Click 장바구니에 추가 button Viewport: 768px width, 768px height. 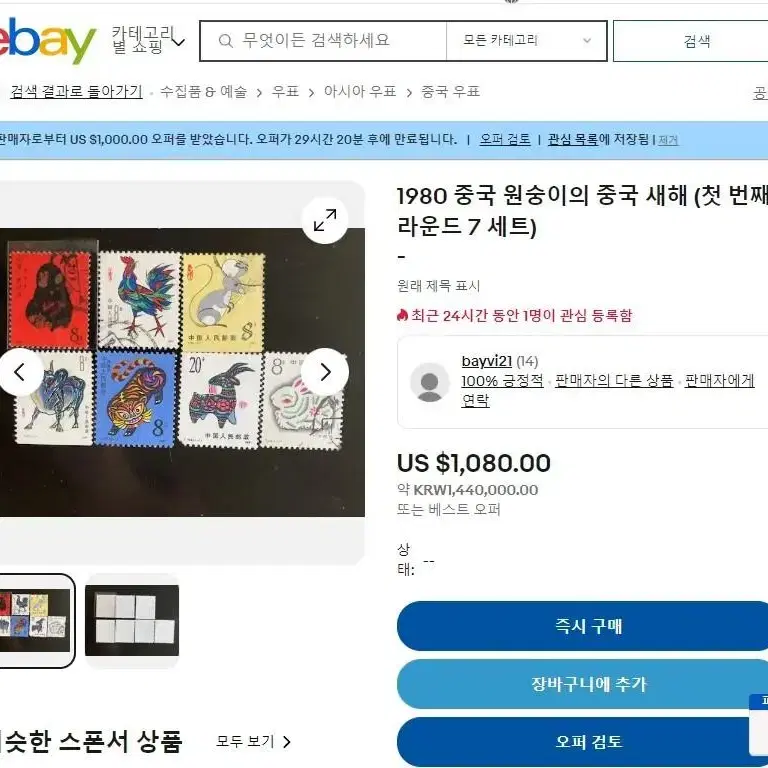point(588,684)
